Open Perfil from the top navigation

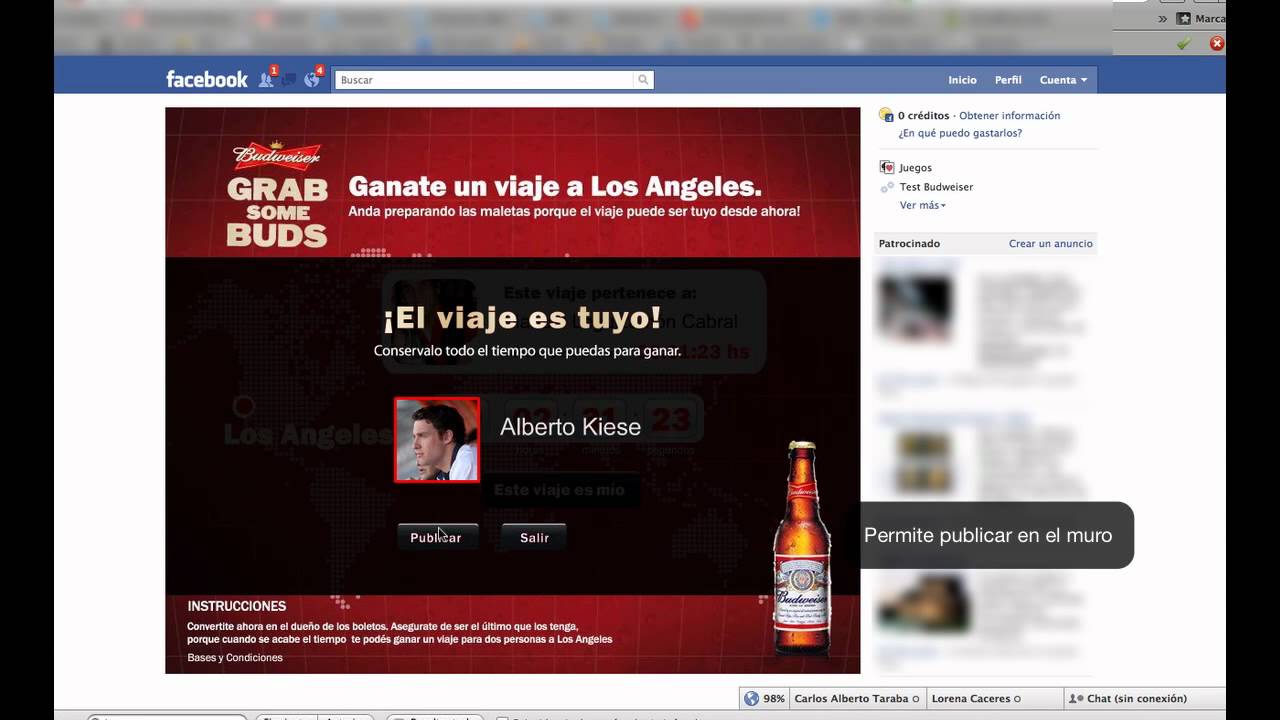tap(1008, 80)
